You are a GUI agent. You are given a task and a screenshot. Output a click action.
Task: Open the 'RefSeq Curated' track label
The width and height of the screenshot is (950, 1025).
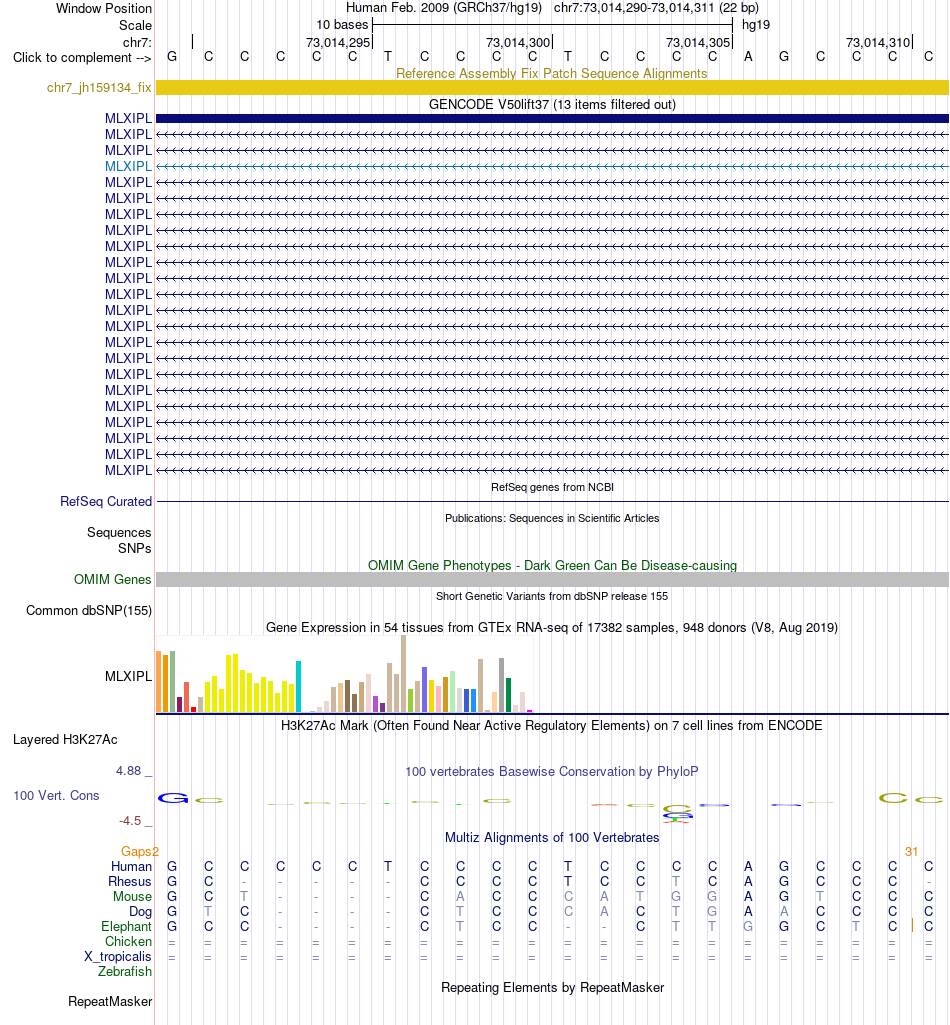106,501
